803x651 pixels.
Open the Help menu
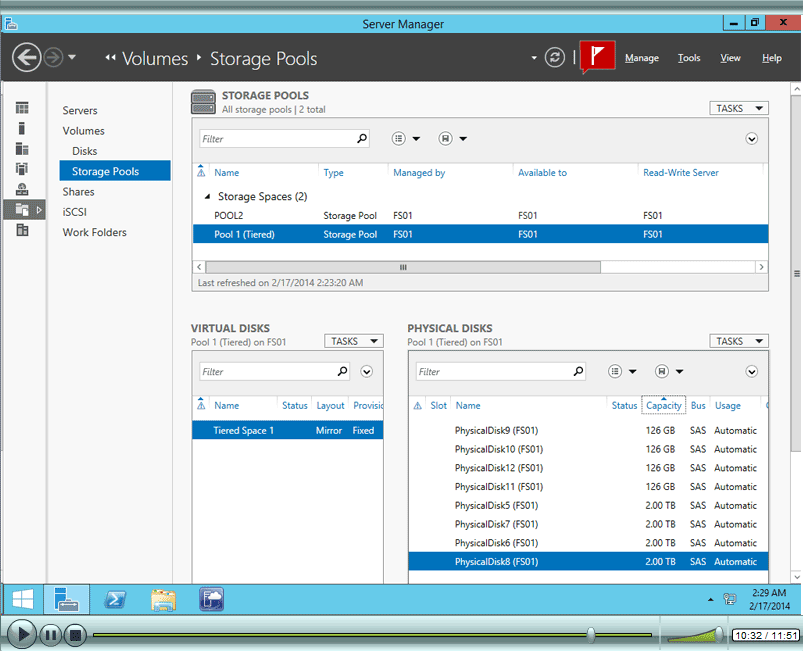click(771, 58)
